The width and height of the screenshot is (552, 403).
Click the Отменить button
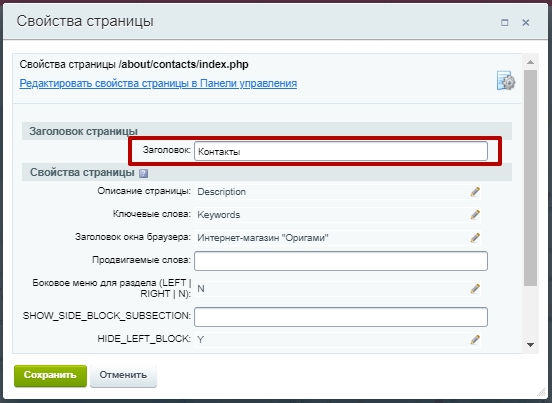click(123, 376)
